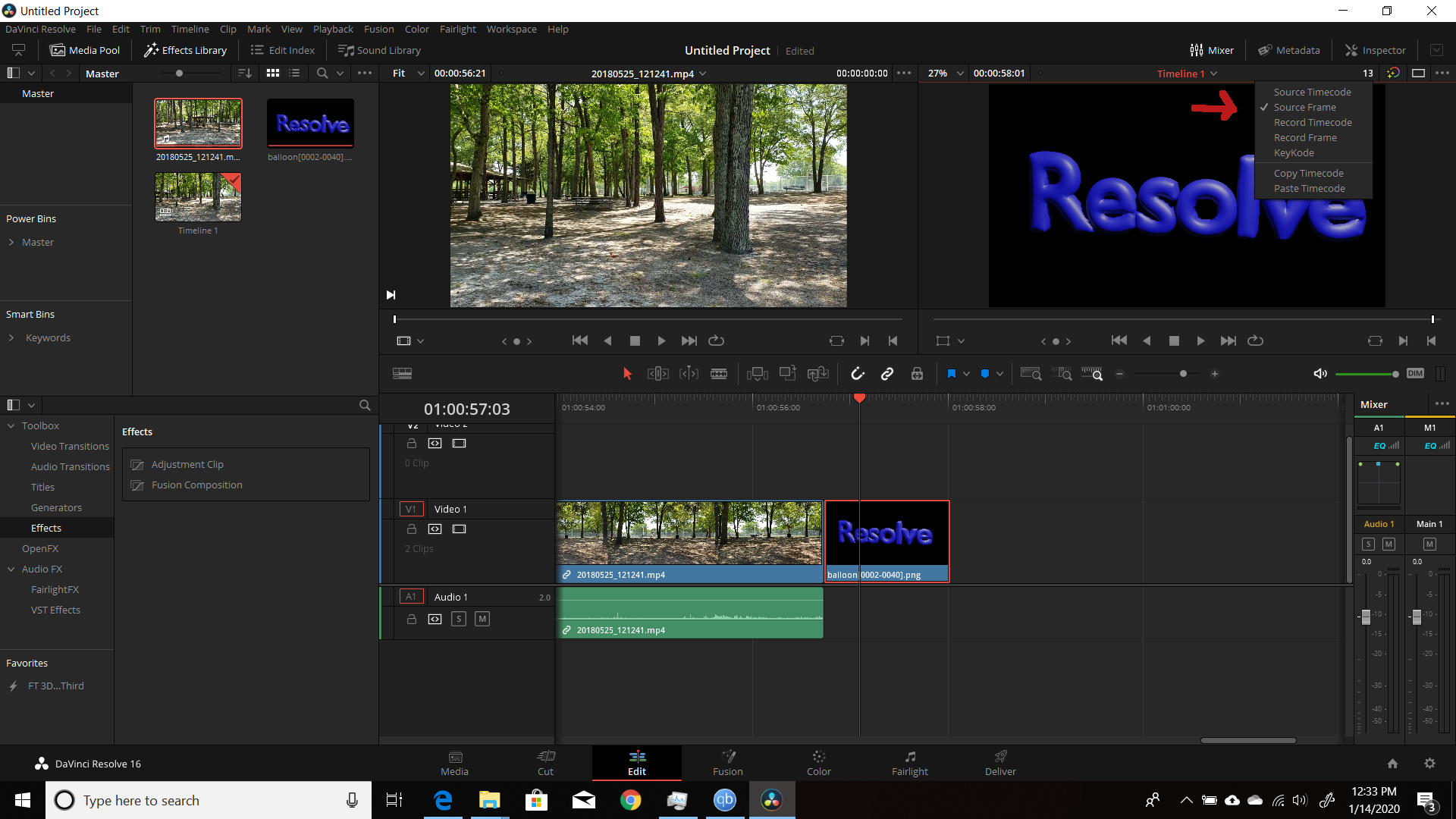Viewport: 1456px width, 819px height.
Task: Click Overwrite Clip edit icon
Action: pos(788,373)
